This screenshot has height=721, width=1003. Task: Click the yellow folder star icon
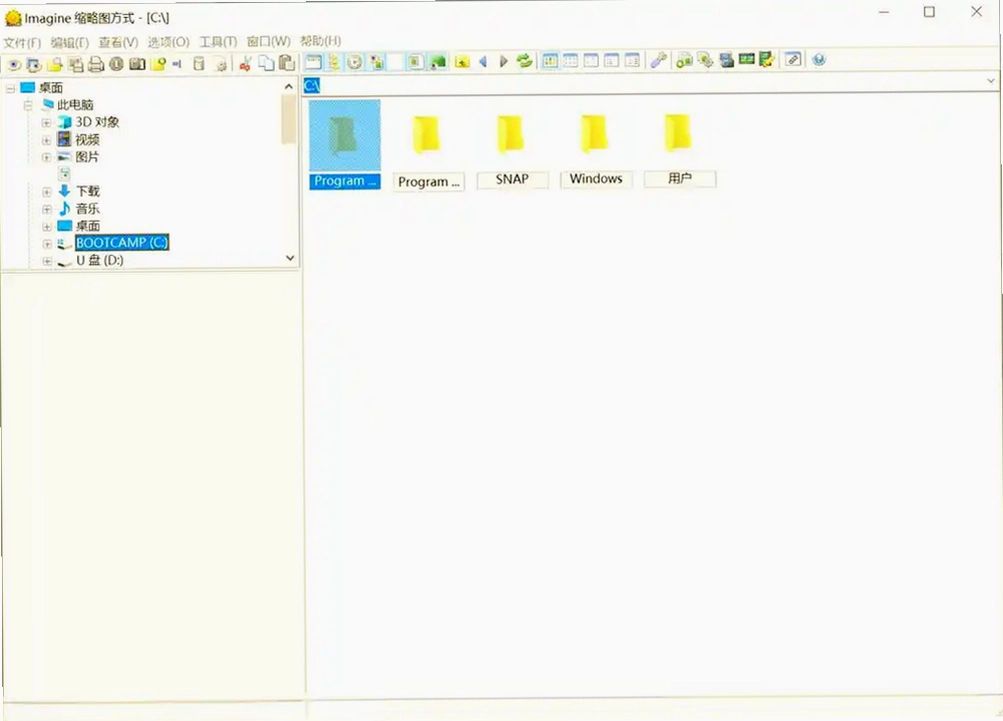point(462,62)
